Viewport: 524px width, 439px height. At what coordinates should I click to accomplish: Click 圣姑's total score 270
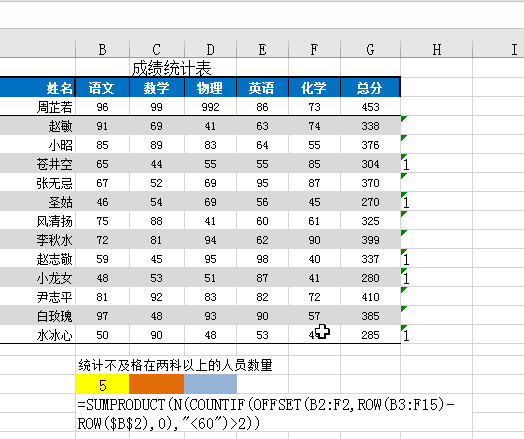point(370,202)
